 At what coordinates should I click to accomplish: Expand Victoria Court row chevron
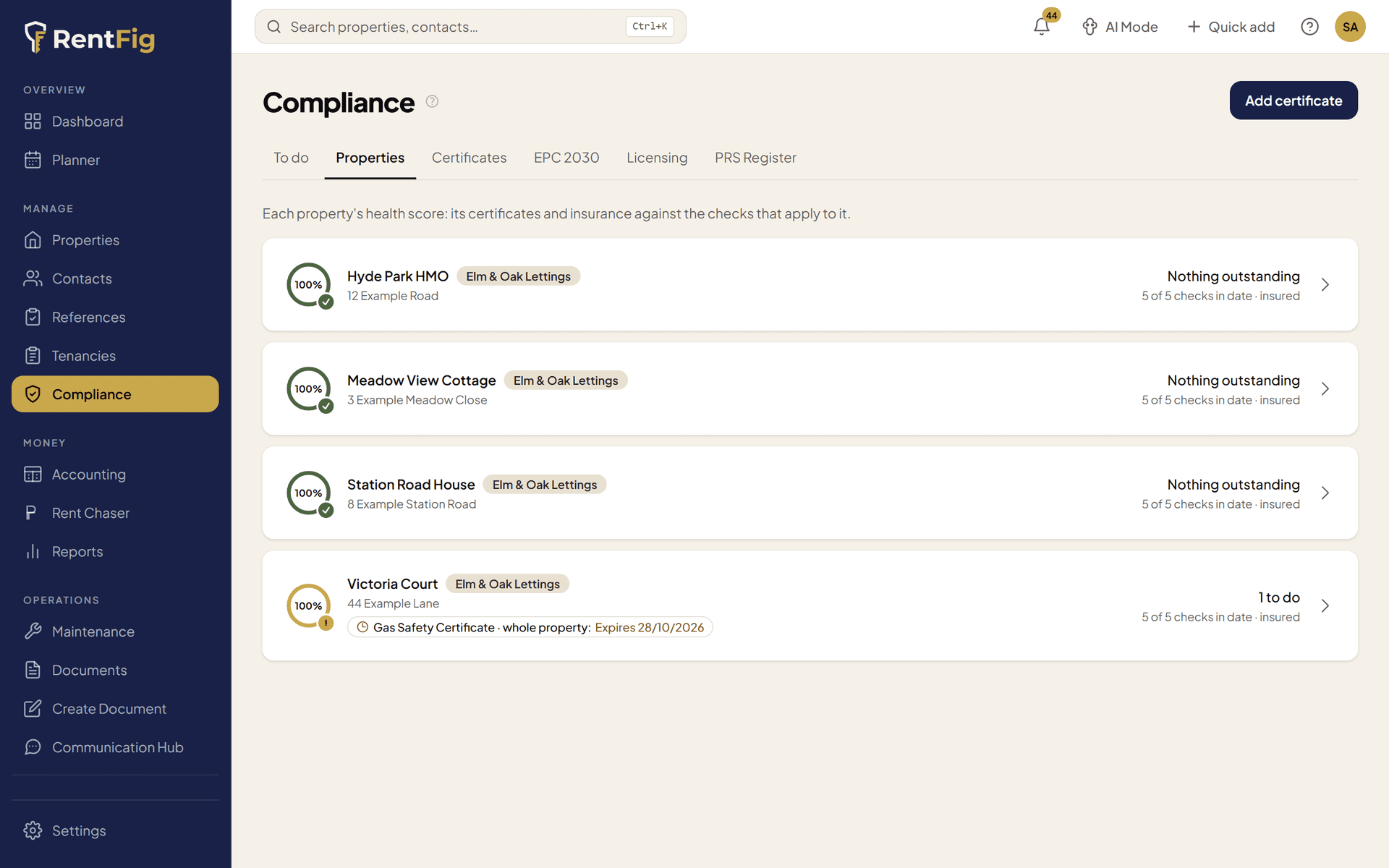tap(1325, 605)
